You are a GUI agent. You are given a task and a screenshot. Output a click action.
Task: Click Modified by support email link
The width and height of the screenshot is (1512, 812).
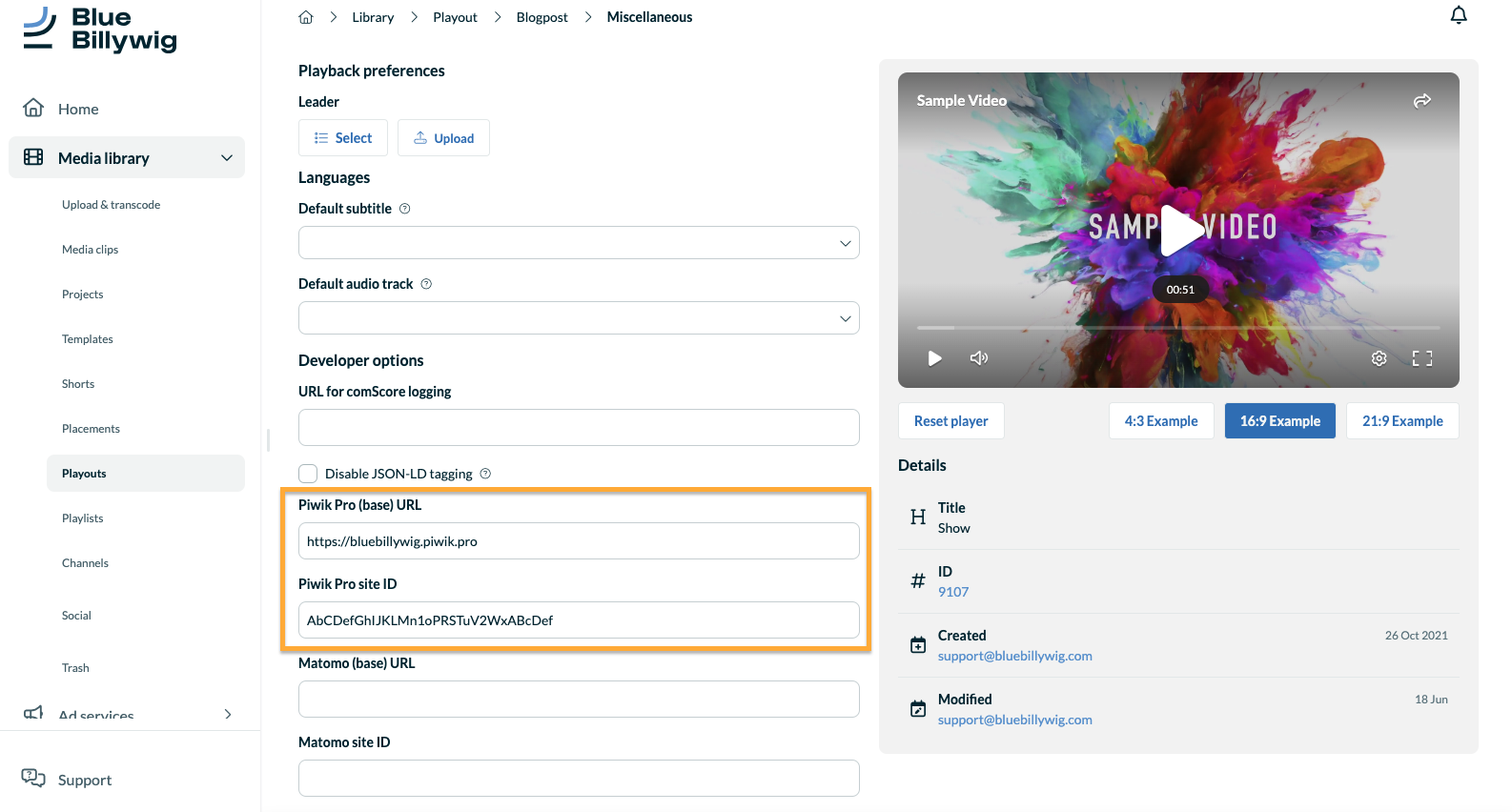pos(1015,720)
